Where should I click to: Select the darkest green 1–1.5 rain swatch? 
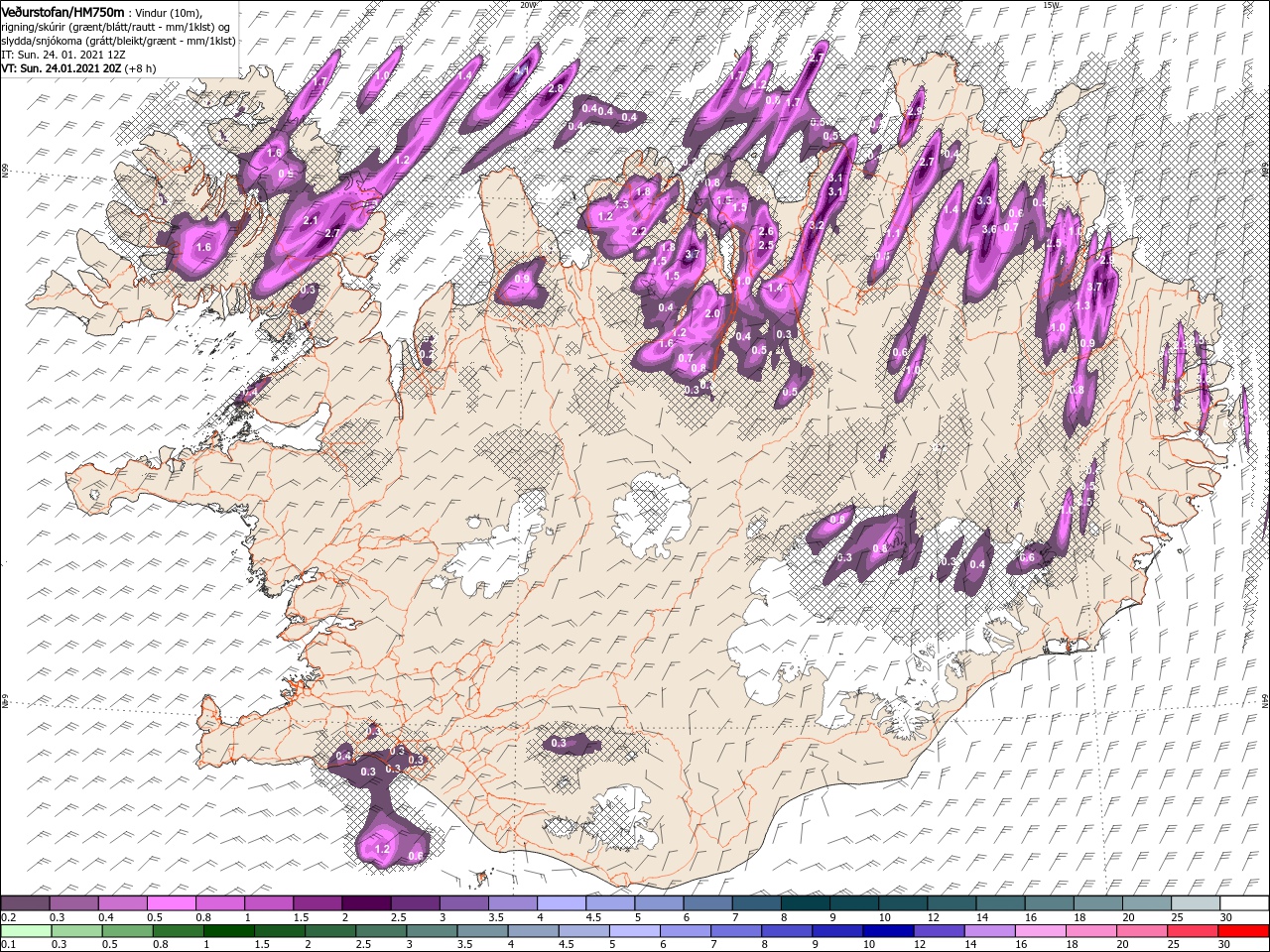(x=228, y=931)
